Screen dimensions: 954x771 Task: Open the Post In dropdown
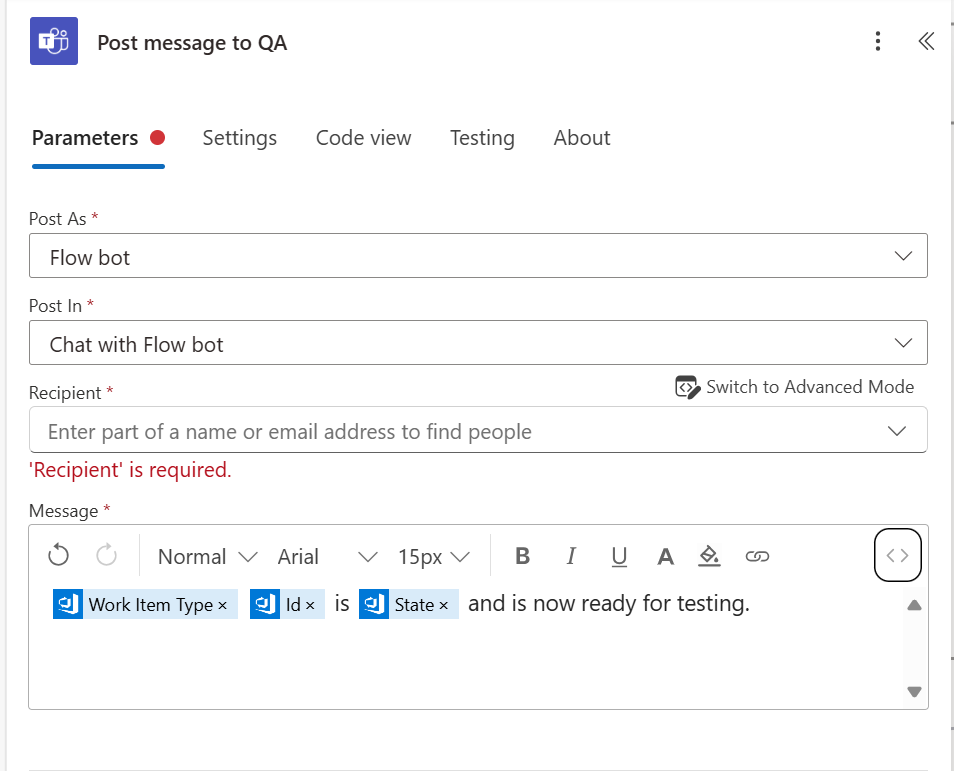(478, 343)
